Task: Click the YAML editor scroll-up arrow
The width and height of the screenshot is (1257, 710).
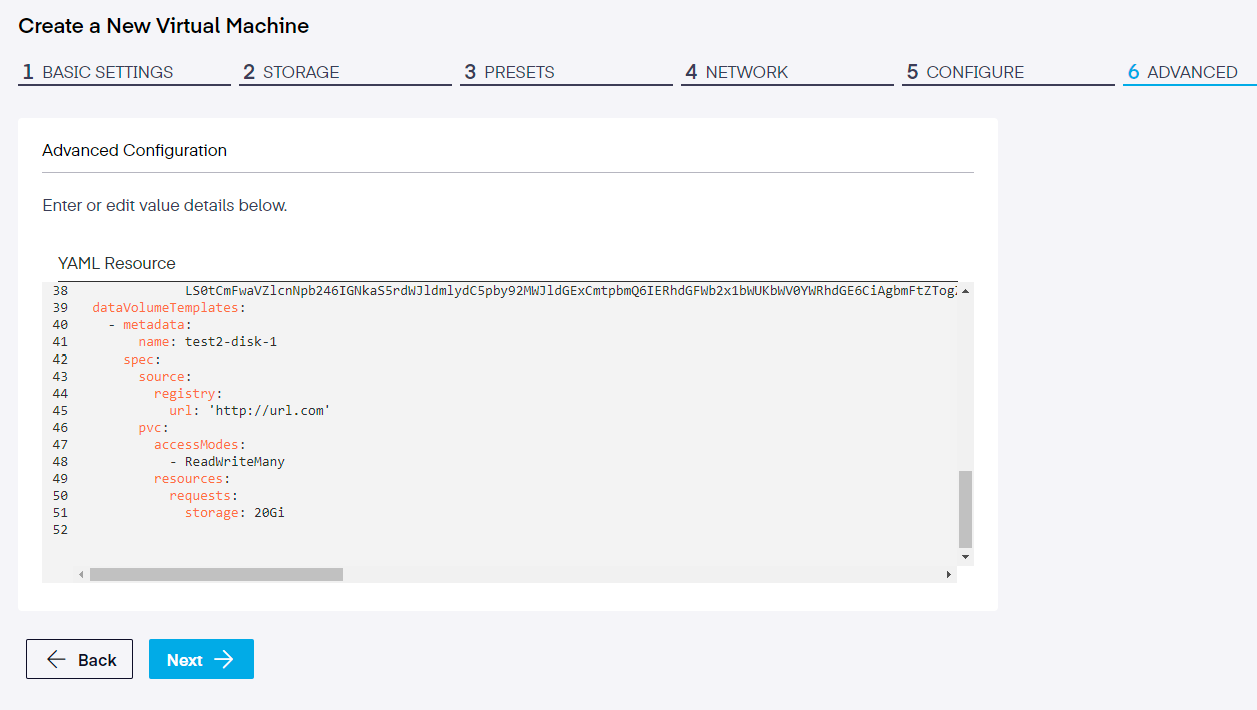Action: point(965,291)
